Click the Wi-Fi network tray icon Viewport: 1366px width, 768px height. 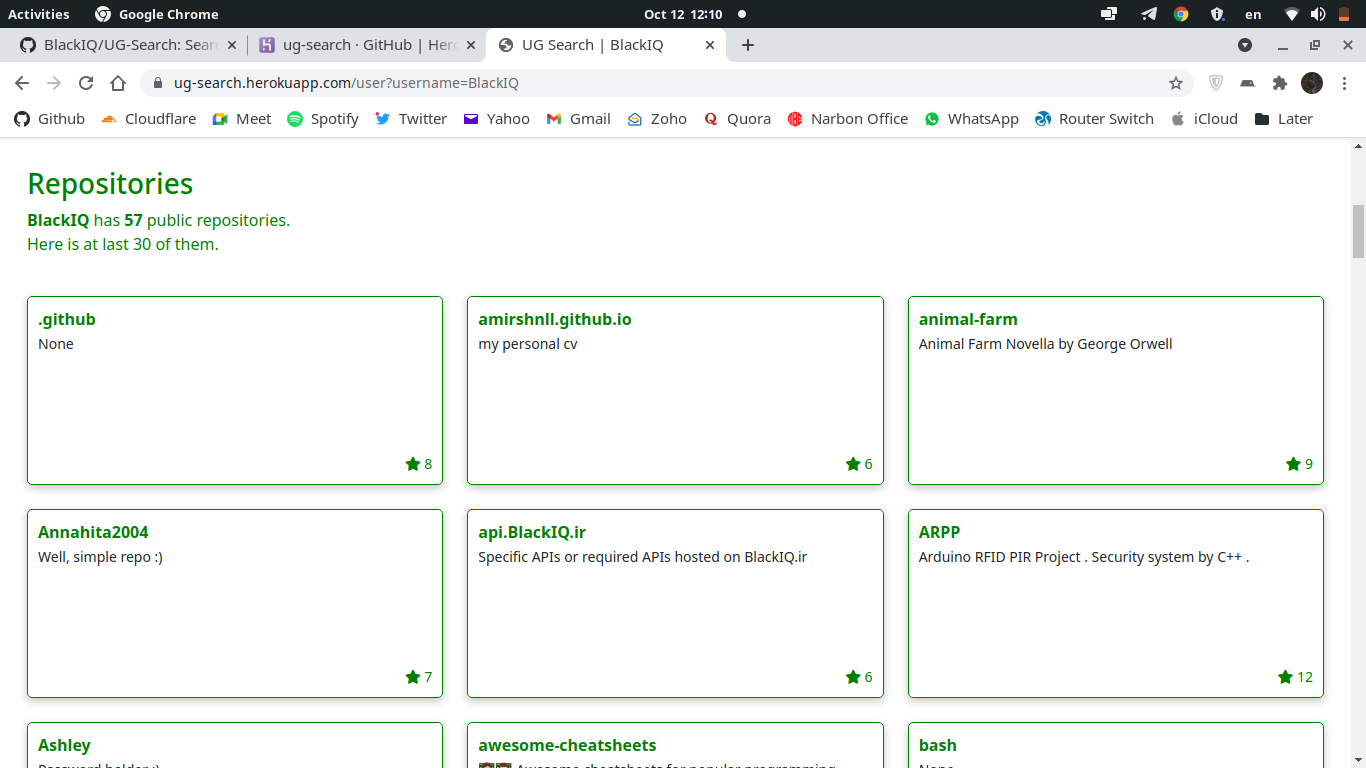tap(1292, 14)
